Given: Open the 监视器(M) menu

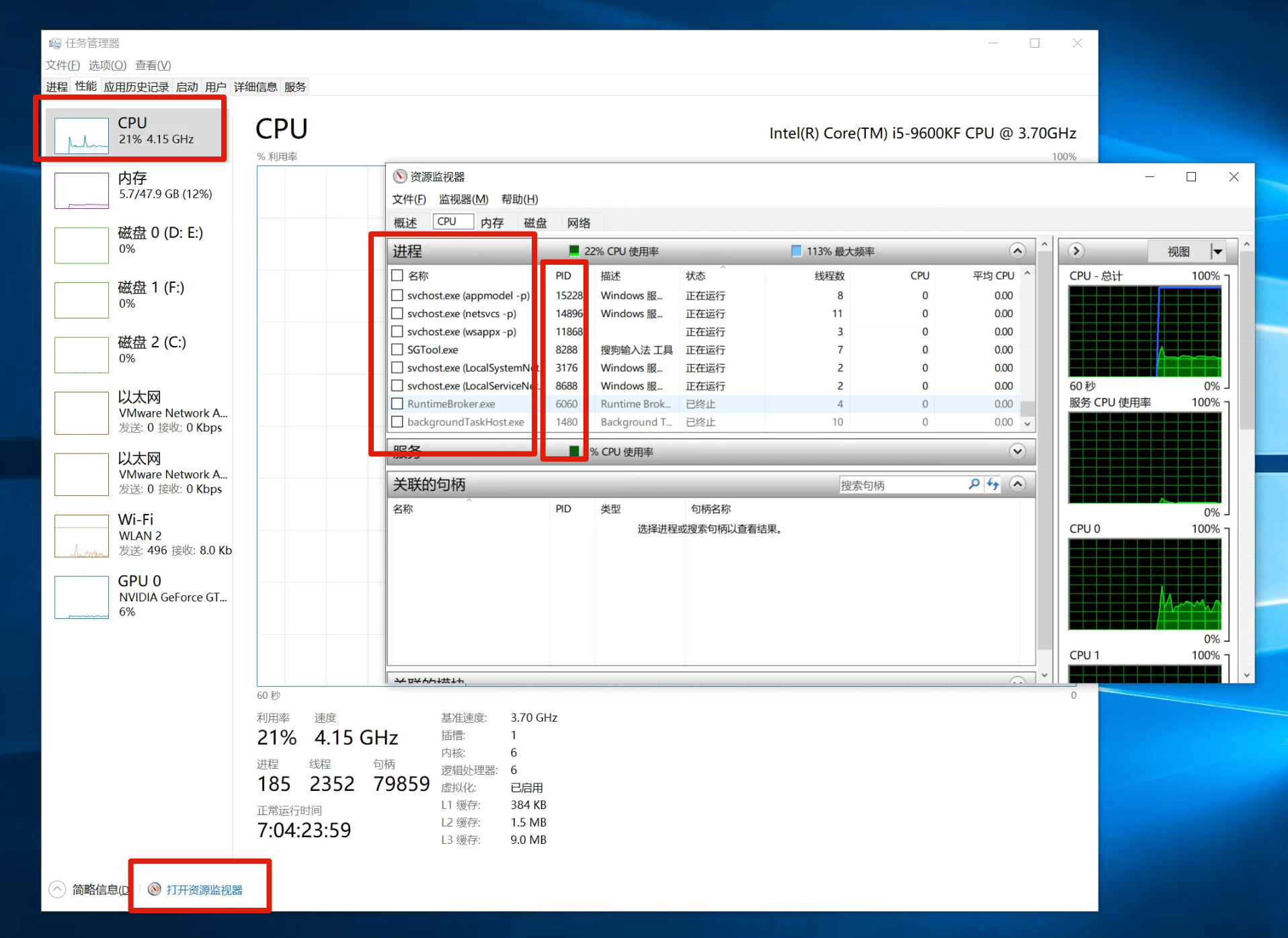Looking at the screenshot, I should 463,200.
